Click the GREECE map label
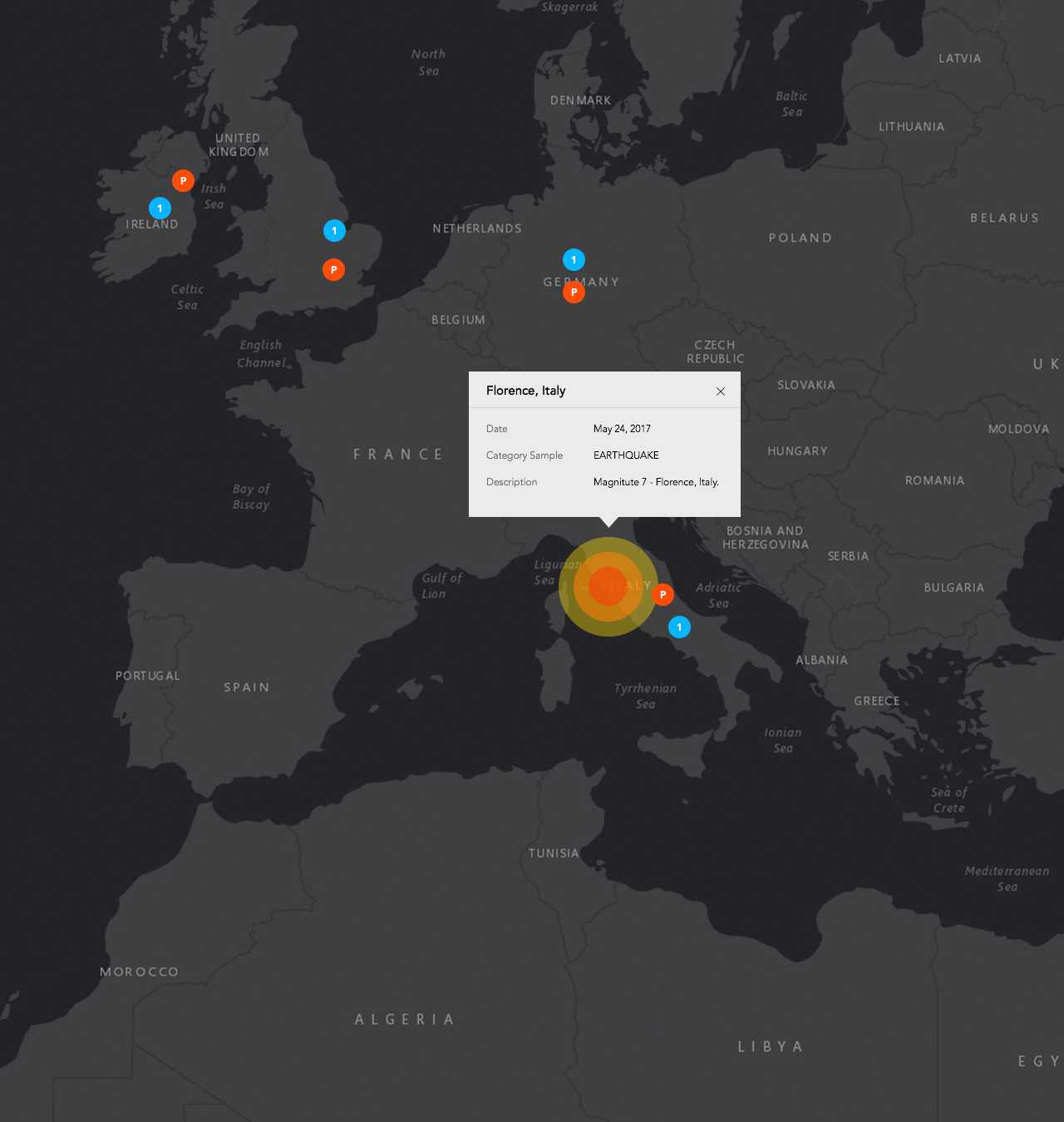The width and height of the screenshot is (1064, 1122). pyautogui.click(x=877, y=701)
